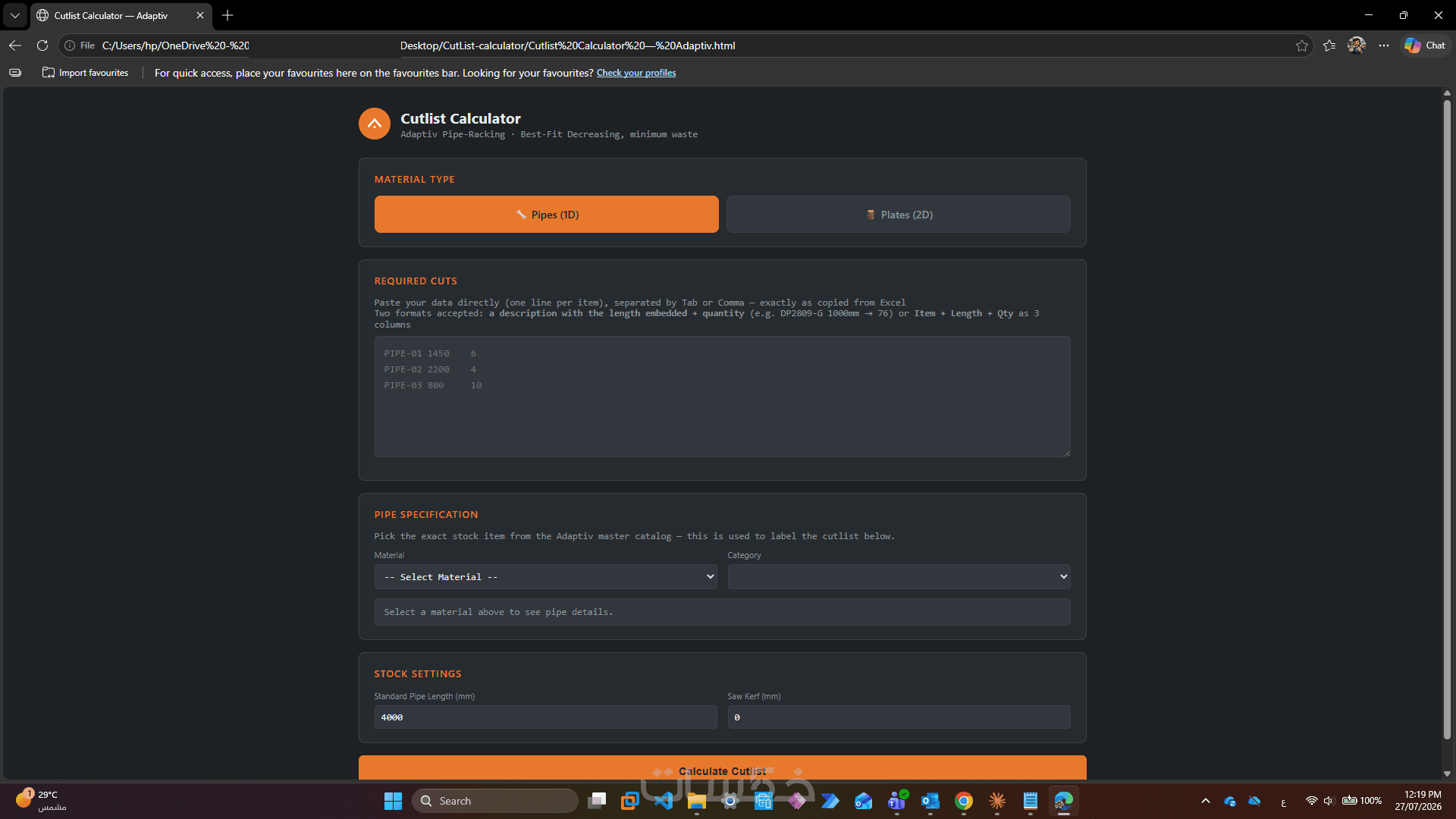Open Microsoft Teams from taskbar
1456x819 pixels.
pos(897,801)
